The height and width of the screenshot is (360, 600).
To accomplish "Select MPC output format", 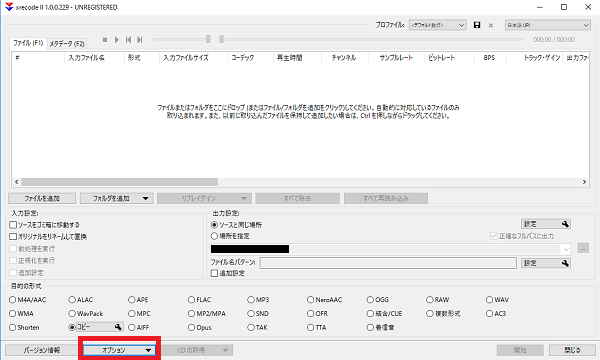I will click(132, 314).
